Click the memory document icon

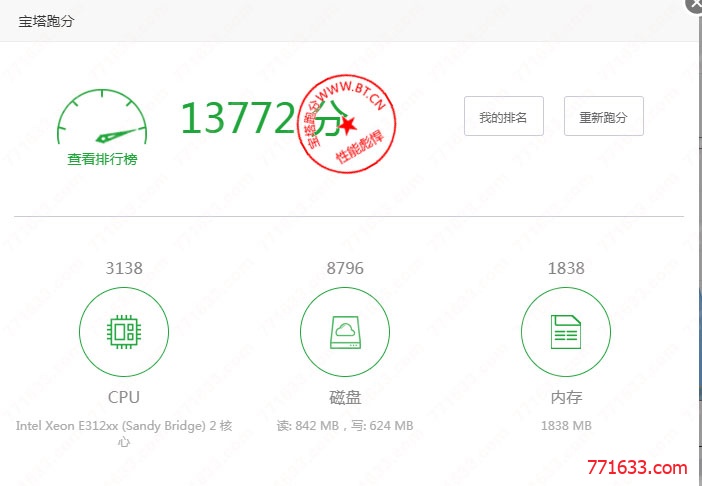click(x=566, y=332)
